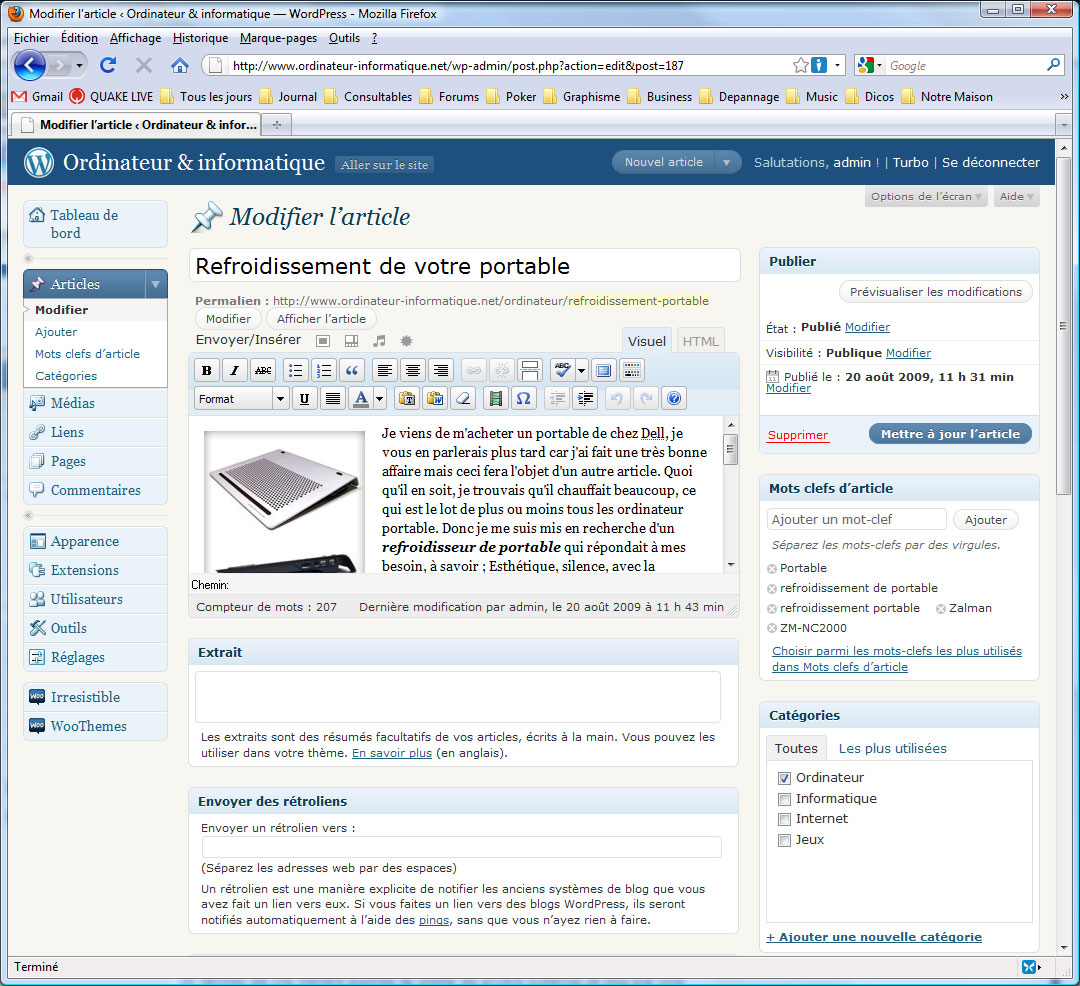Viewport: 1080px width, 986px height.
Task: Open the spell-check language dropdown arrow
Action: [x=581, y=370]
